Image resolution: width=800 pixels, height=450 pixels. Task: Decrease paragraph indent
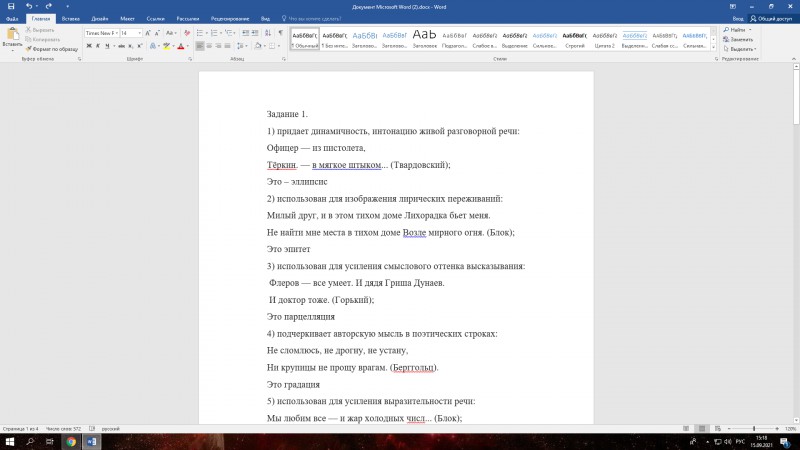point(245,33)
